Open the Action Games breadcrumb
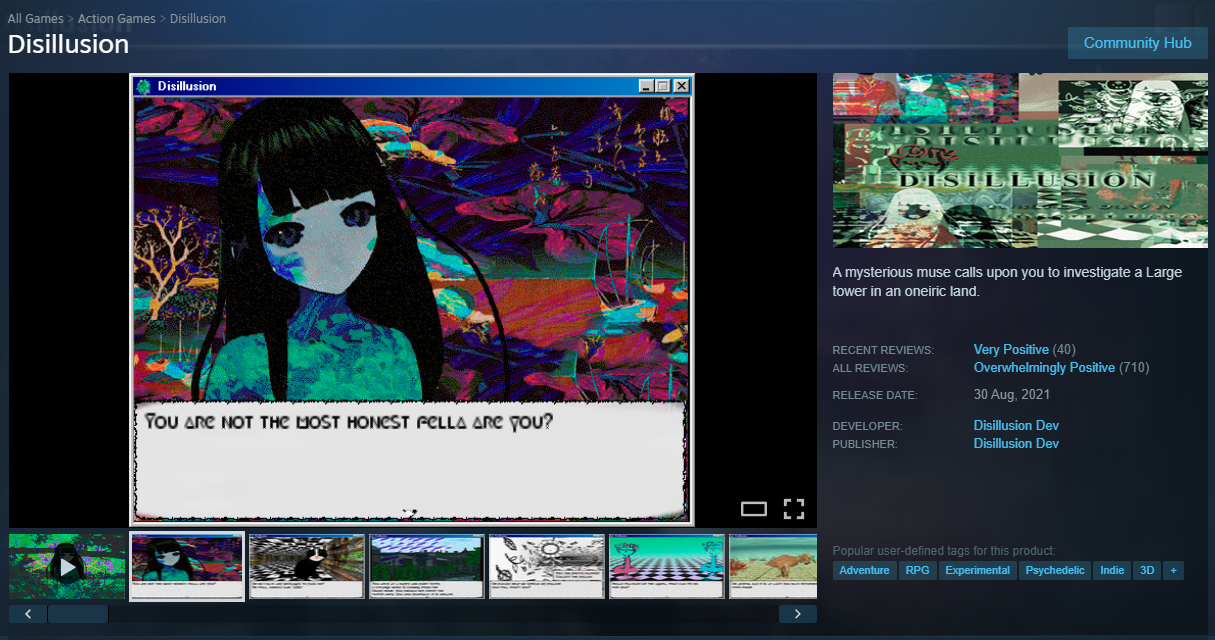The width and height of the screenshot is (1215, 640). tap(117, 19)
